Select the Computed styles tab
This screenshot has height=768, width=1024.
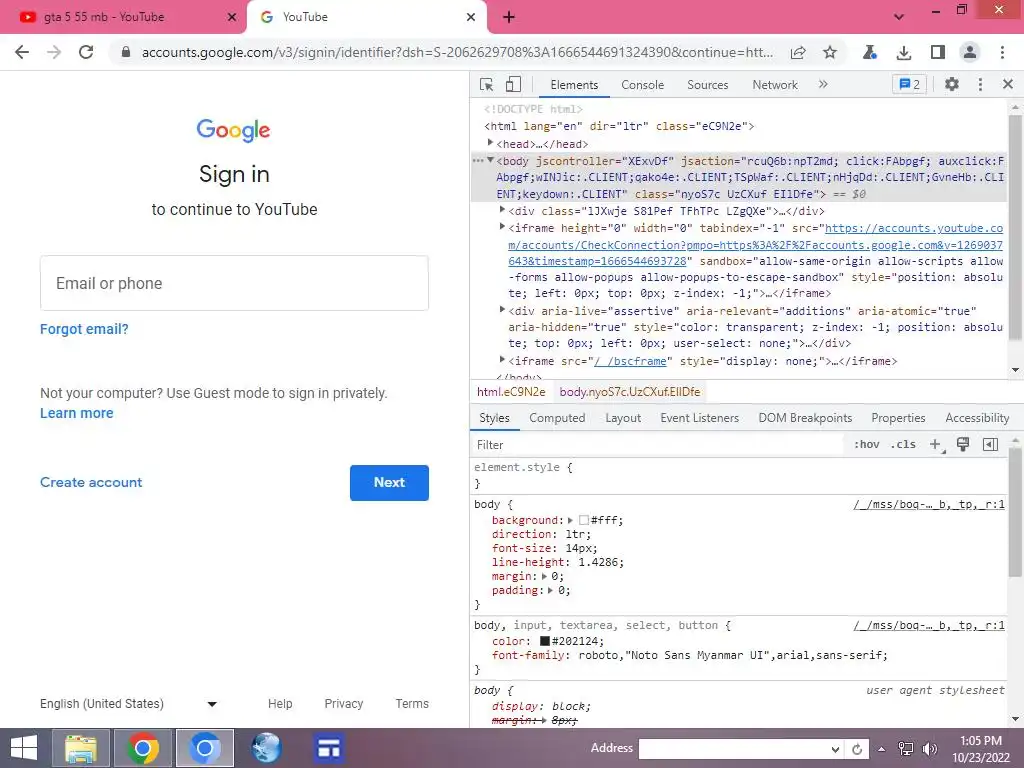point(557,418)
